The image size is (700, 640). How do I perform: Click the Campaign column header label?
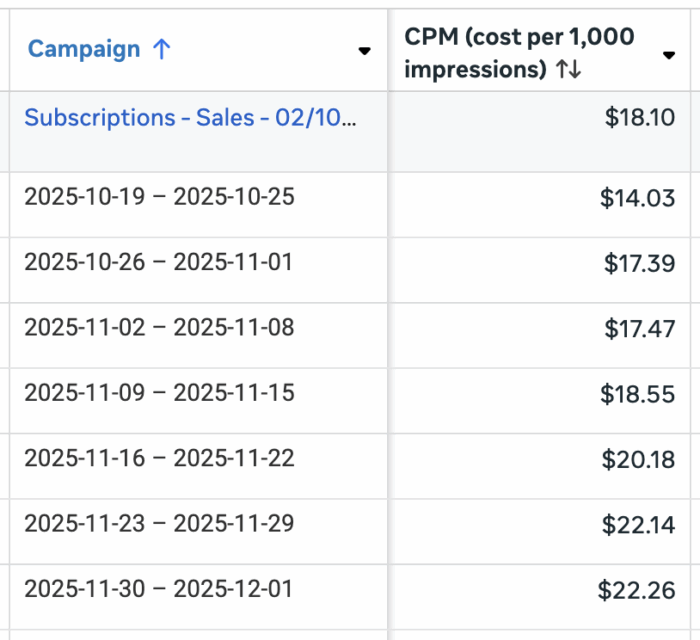coord(84,50)
